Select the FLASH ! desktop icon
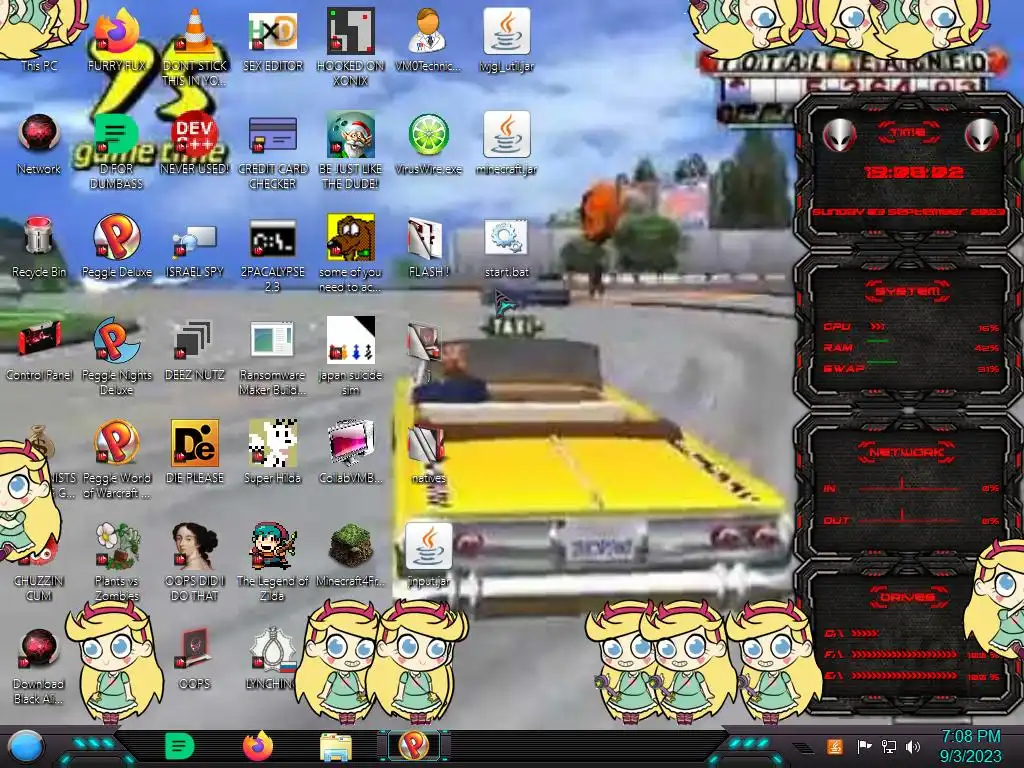This screenshot has width=1024, height=768. (x=428, y=247)
